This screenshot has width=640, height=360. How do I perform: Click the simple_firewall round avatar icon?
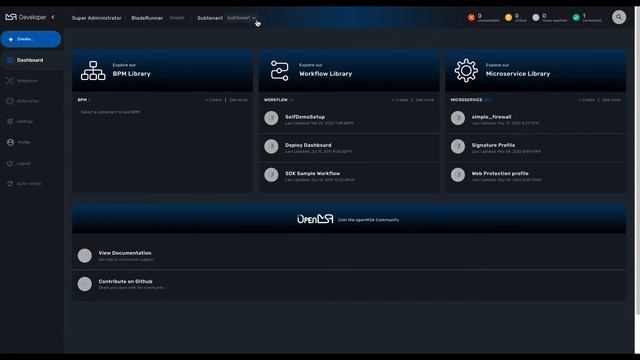pyautogui.click(x=458, y=118)
